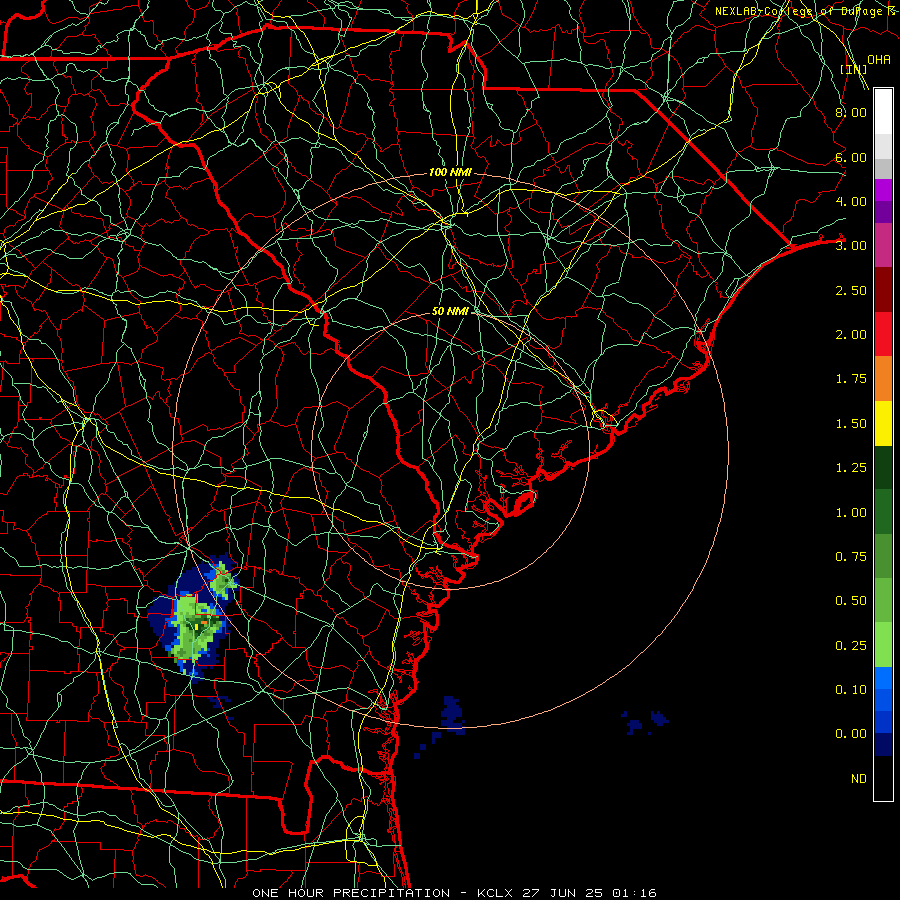The image size is (900, 900).
Task: Select the 0.10 scale label
Action: pyautogui.click(x=851, y=690)
